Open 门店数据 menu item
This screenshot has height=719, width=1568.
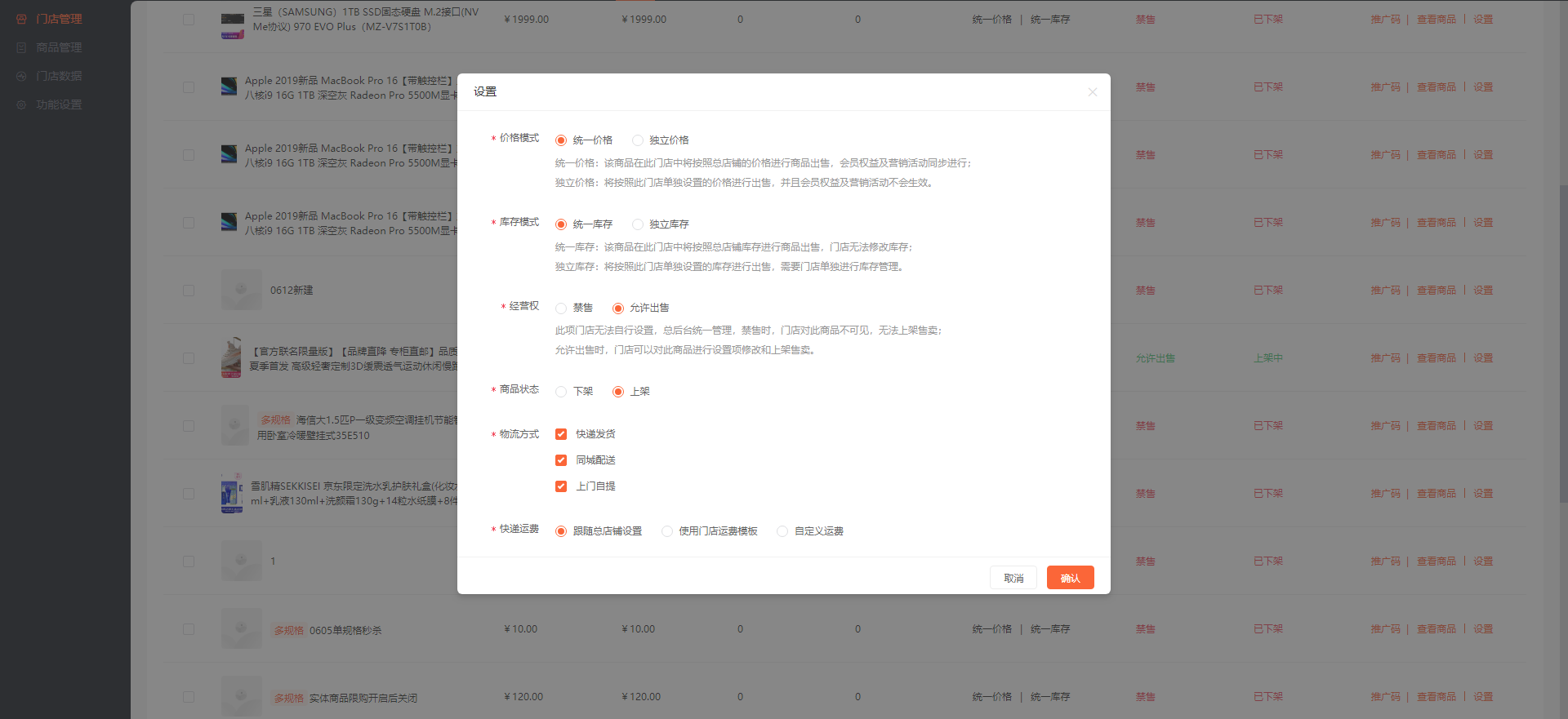pos(59,76)
